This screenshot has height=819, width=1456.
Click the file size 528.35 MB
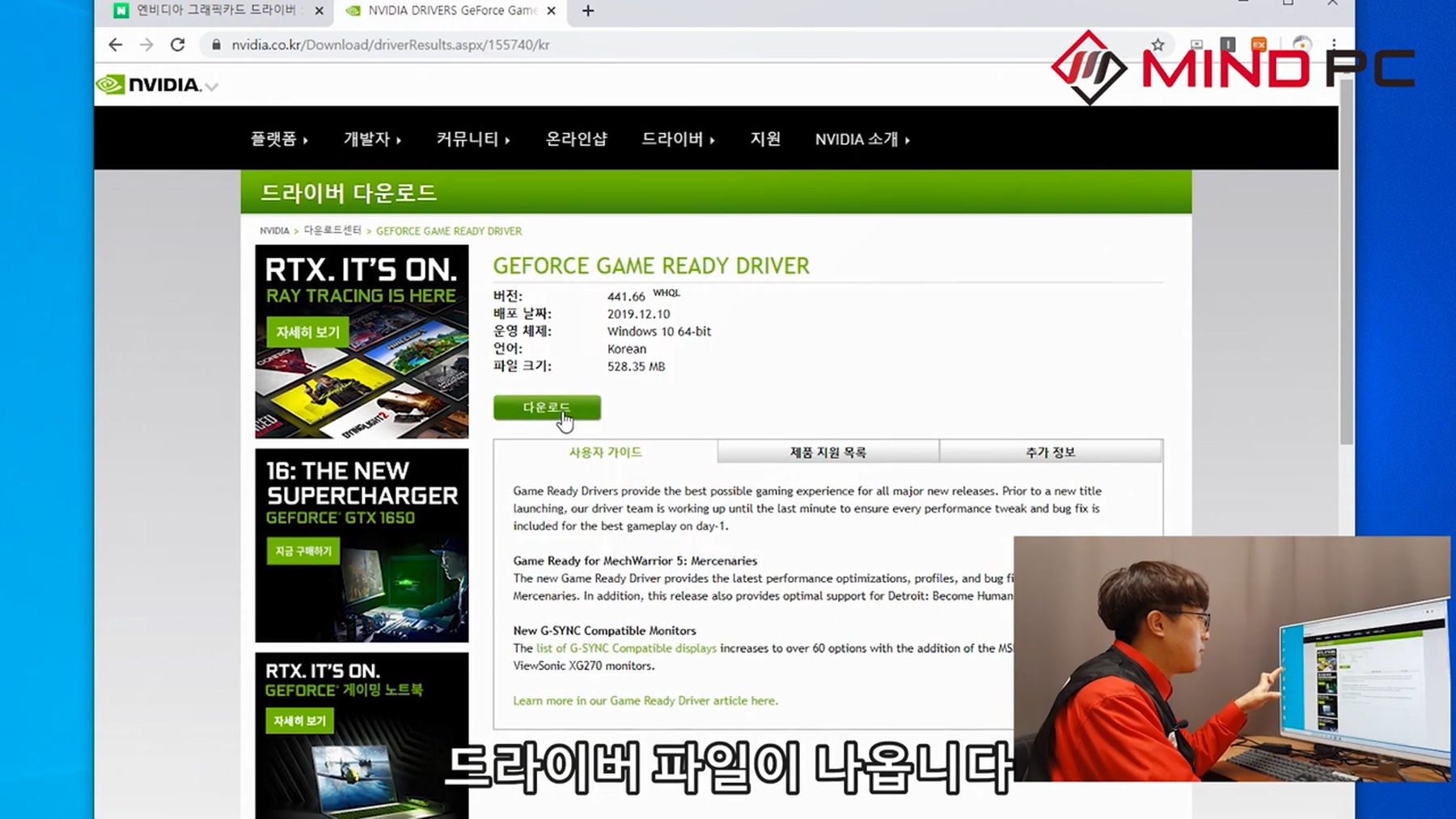tap(636, 367)
